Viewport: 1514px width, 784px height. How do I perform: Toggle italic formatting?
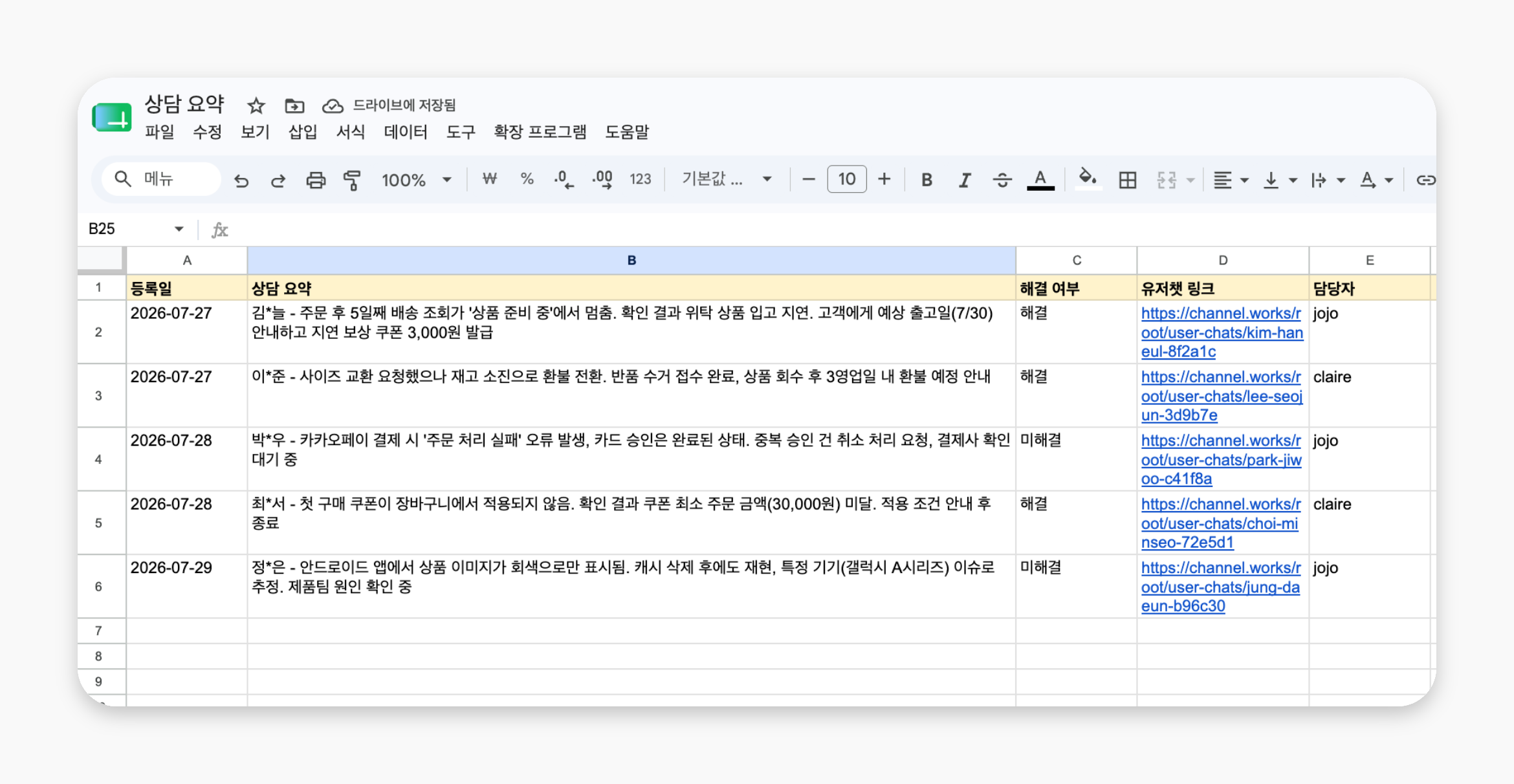964,180
